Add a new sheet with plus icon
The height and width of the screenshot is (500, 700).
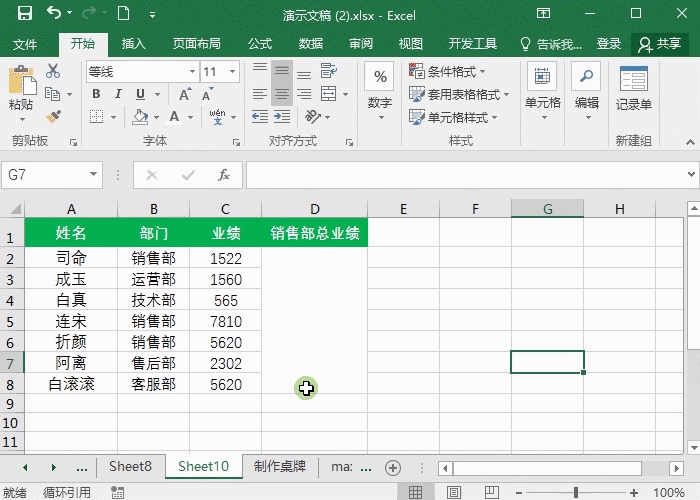pyautogui.click(x=393, y=467)
